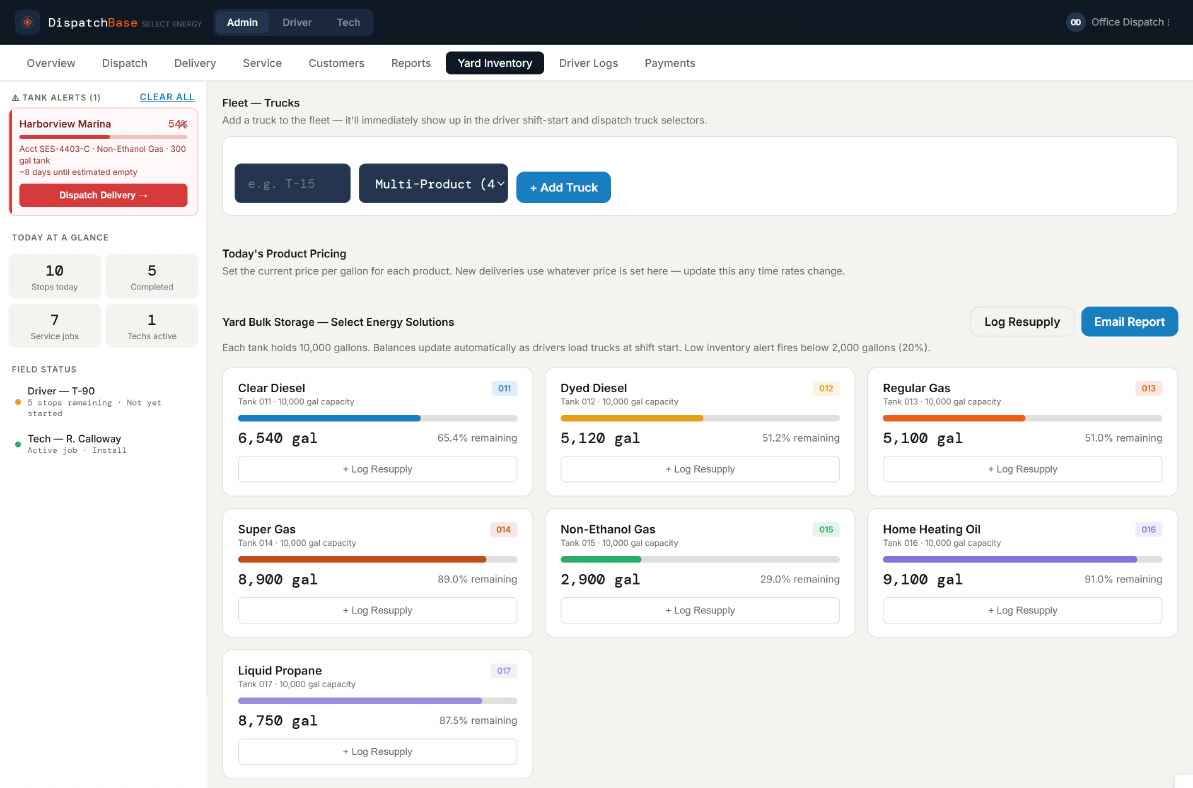Click the Harborview Marina alert title

tap(65, 124)
